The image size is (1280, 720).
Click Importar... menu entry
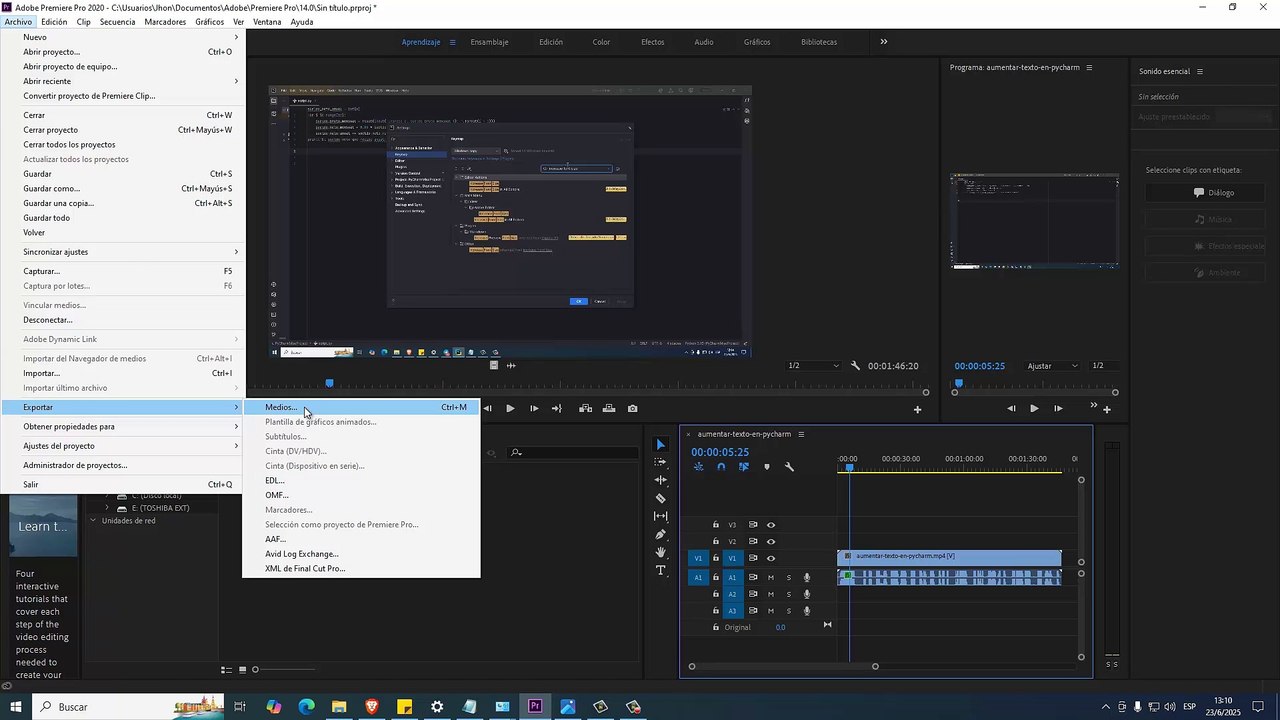click(123, 373)
